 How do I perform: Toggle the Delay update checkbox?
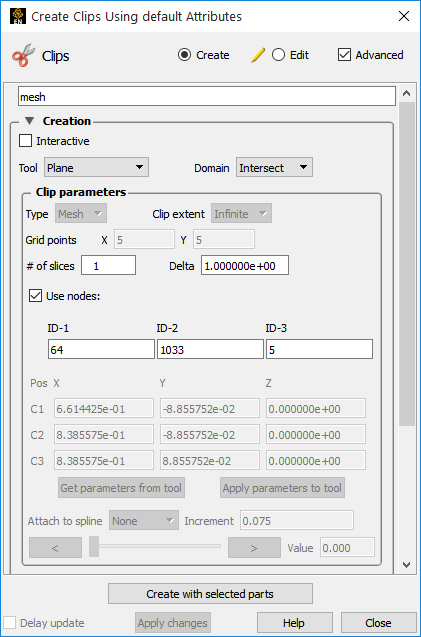point(9,623)
